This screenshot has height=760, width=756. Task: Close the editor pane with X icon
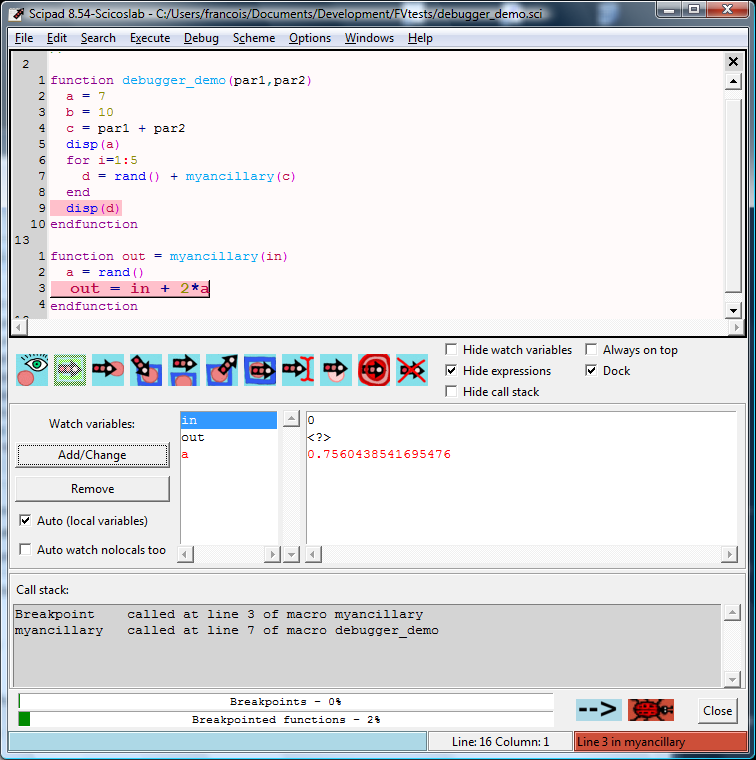tap(733, 62)
